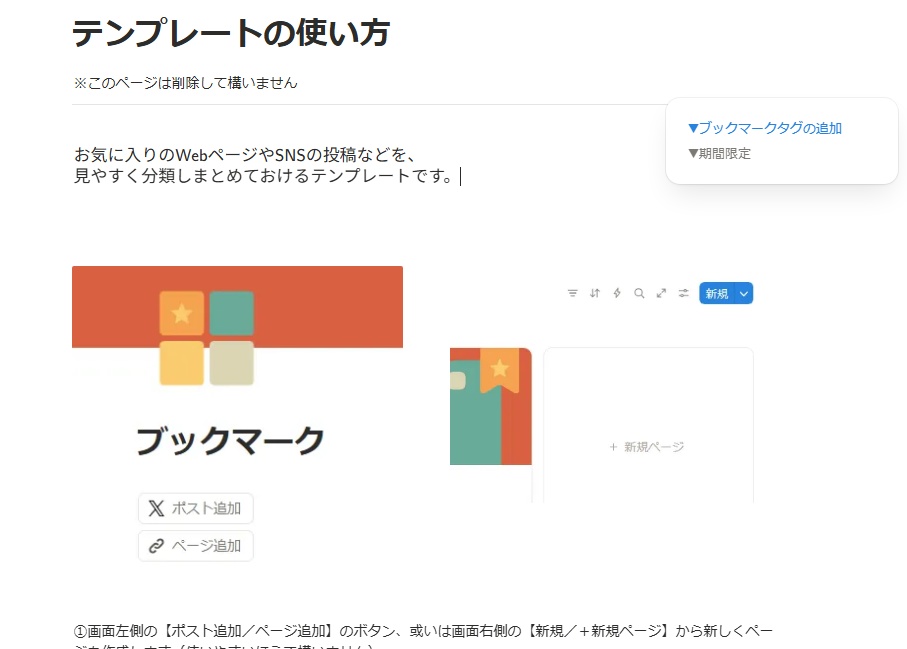The width and height of the screenshot is (907, 649).
Task: Open view options with the sliders icon
Action: tap(683, 293)
